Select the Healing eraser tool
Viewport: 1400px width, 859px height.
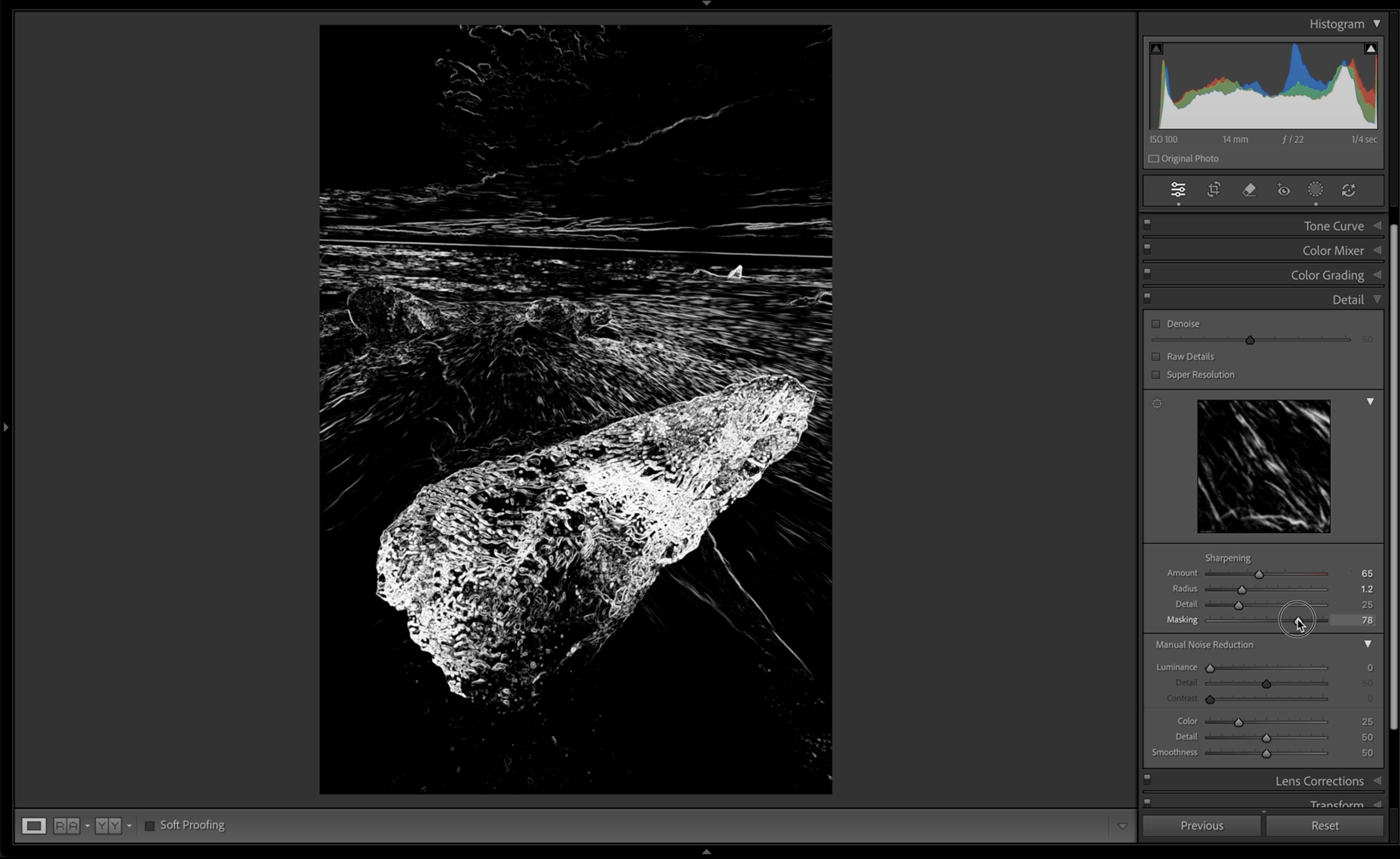tap(1249, 190)
